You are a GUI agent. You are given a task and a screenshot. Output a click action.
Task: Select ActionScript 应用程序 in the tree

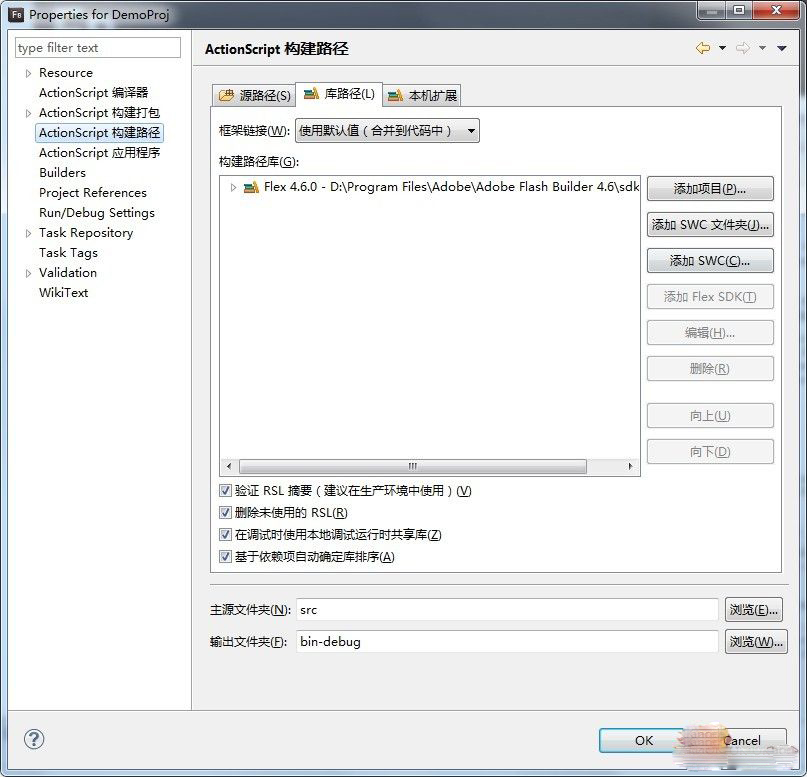tap(99, 153)
